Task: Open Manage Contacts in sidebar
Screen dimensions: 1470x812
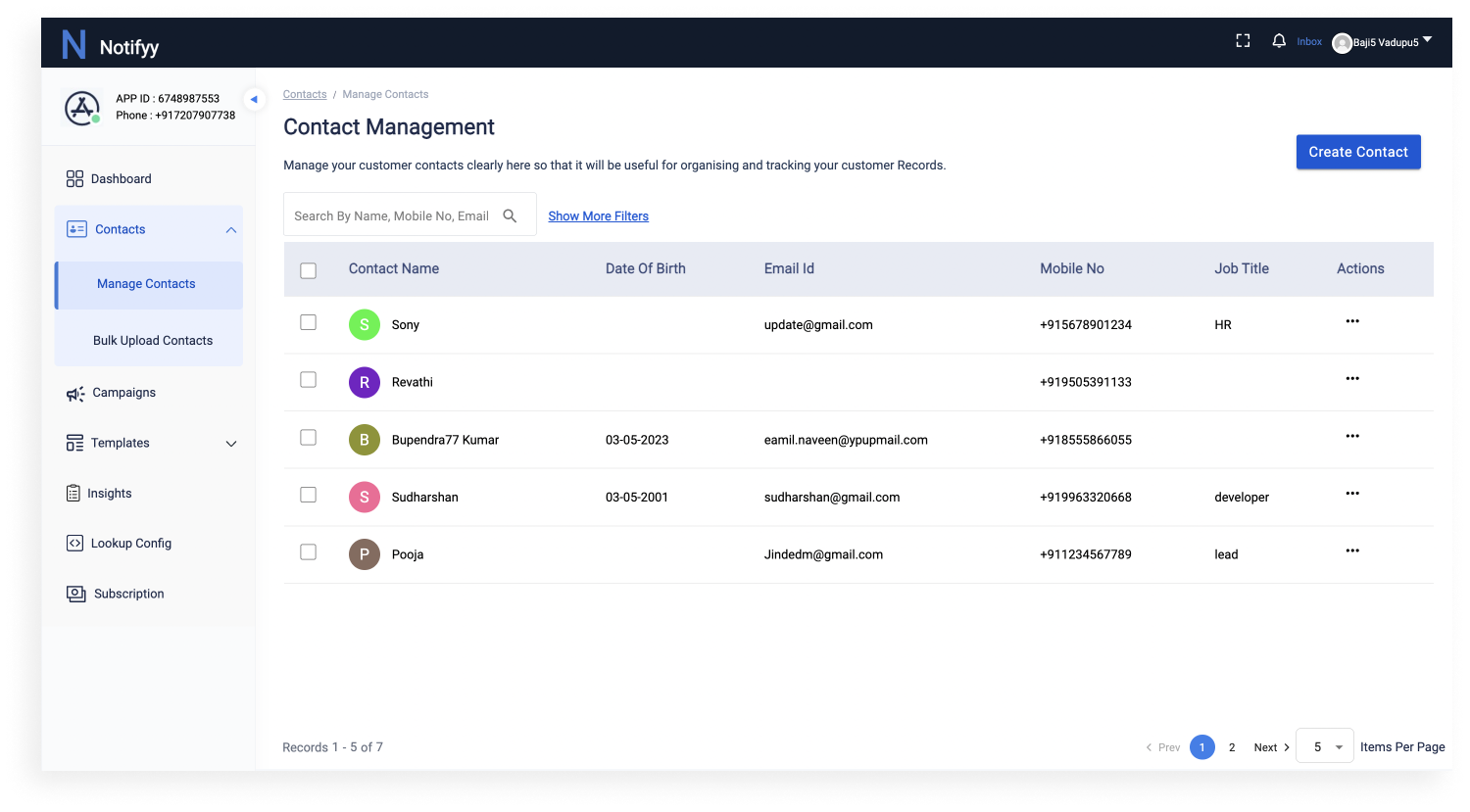Action: coord(149,284)
